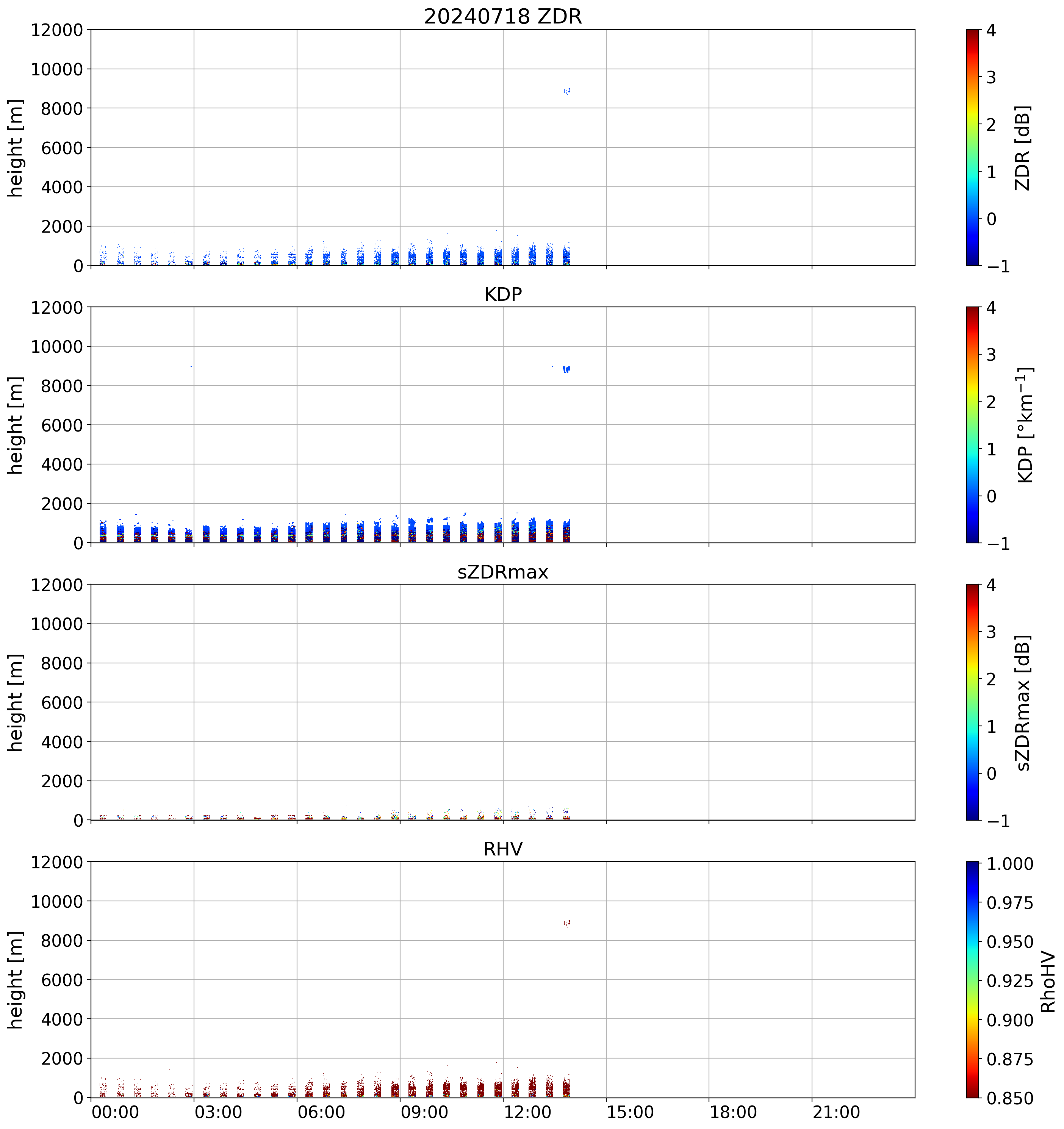This screenshot has height=1129, width=1064.
Task: Click the sZDRmax colorbar gradient
Action: [x=972, y=702]
